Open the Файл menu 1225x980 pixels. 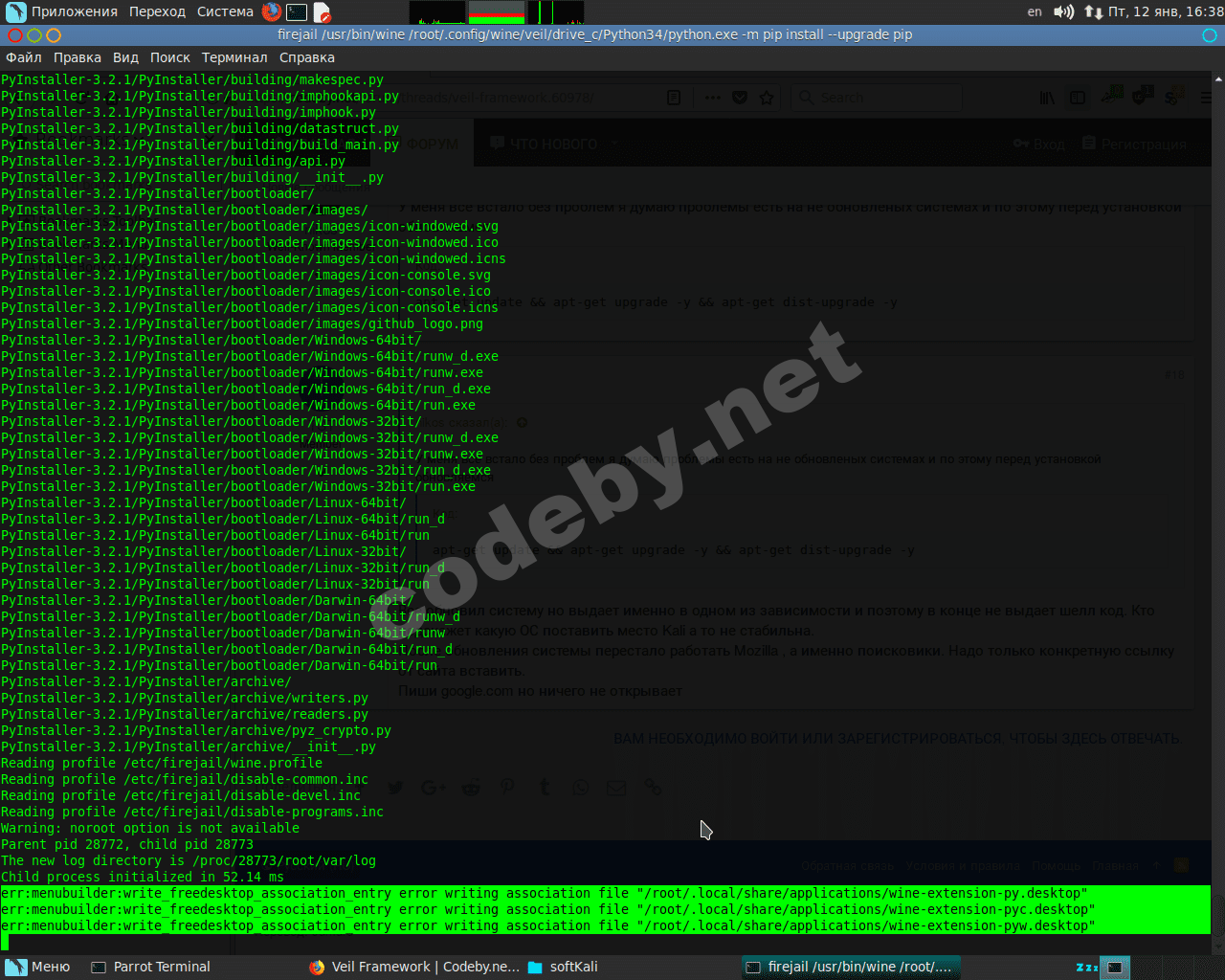tap(24, 57)
